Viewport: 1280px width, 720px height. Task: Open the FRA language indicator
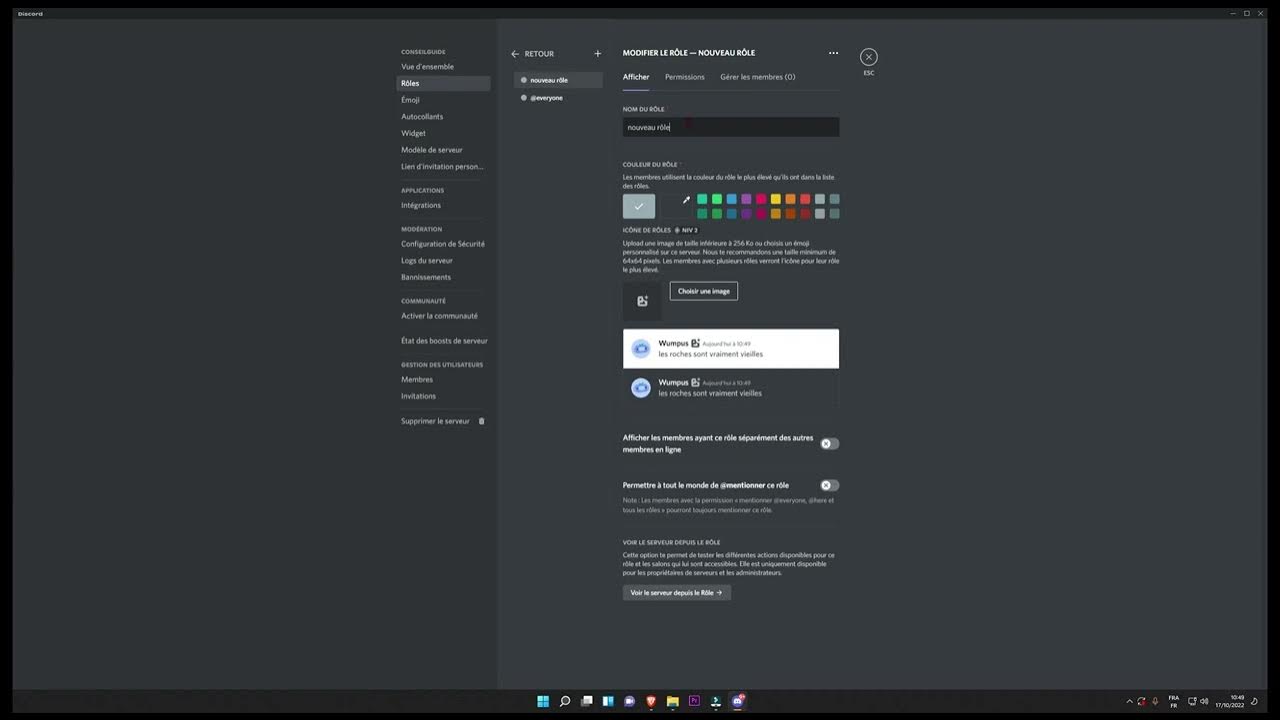point(1174,701)
